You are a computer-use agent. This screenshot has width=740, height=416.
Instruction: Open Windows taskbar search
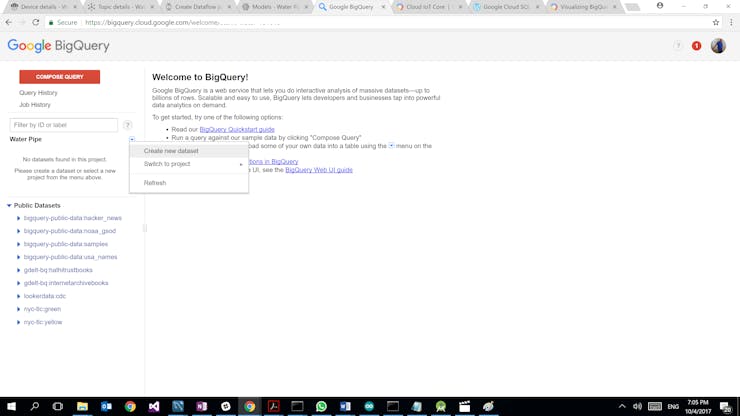(34, 407)
